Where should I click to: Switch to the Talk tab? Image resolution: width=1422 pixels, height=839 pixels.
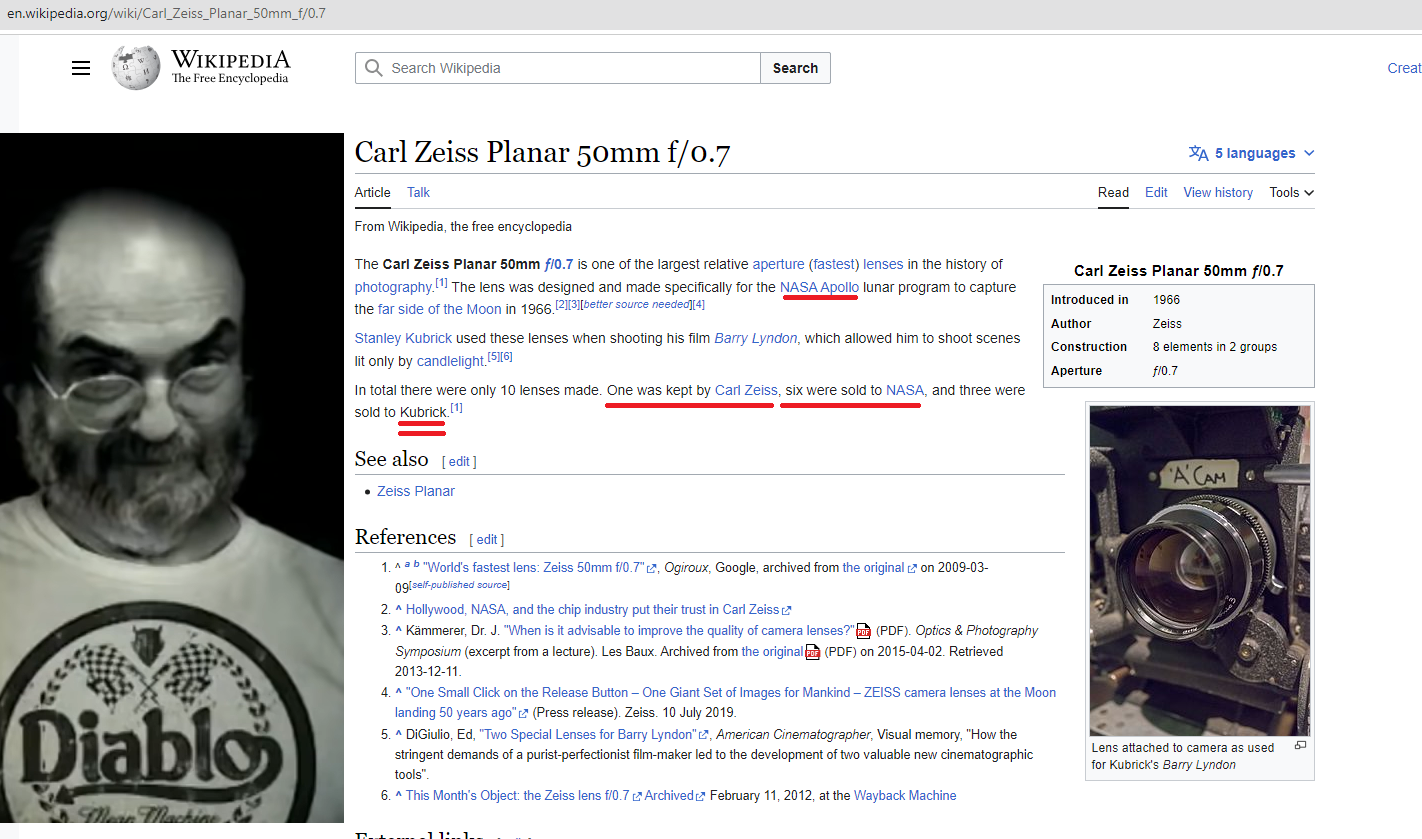point(418,192)
